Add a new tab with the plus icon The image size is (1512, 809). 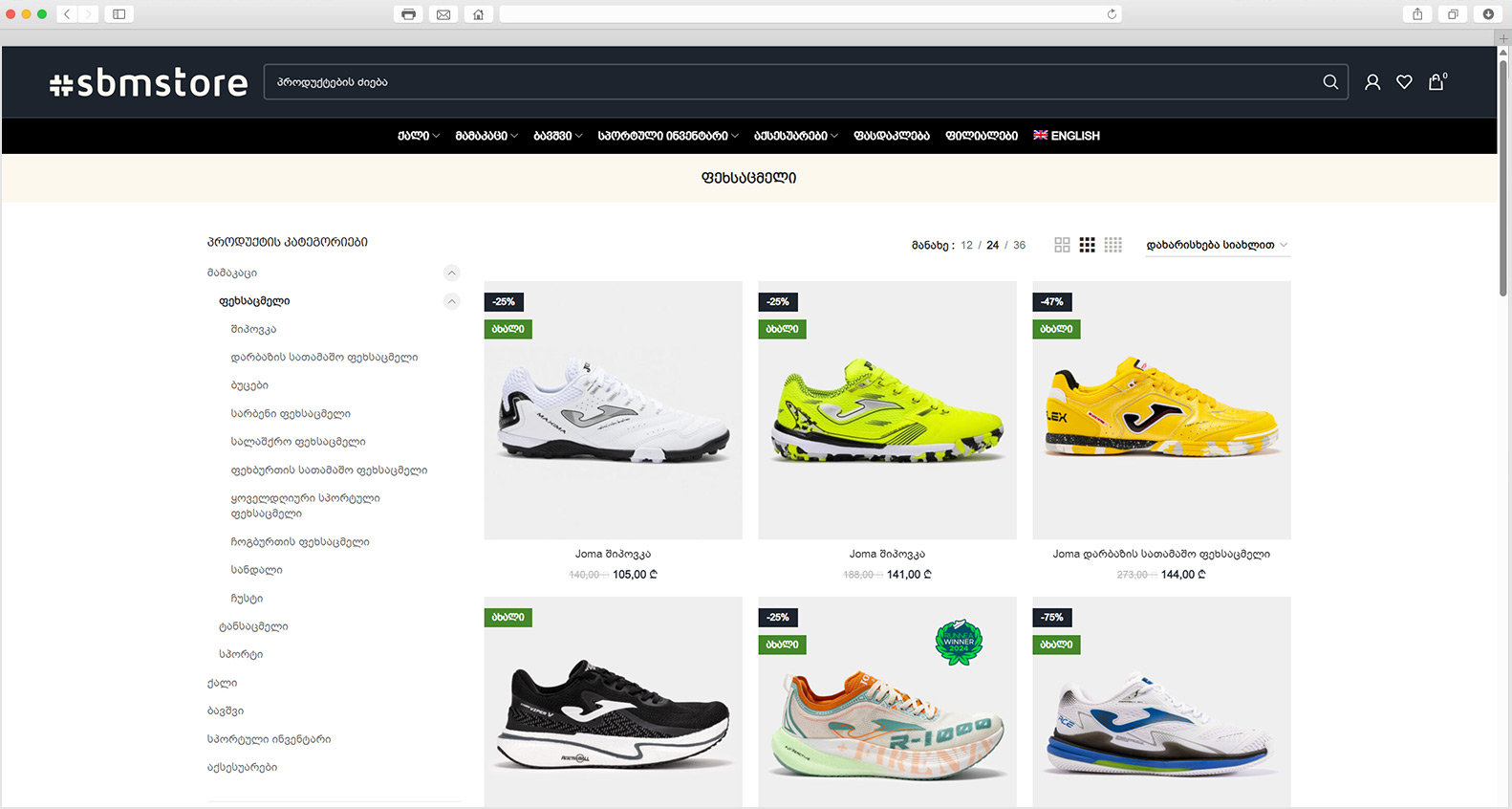point(1503,38)
